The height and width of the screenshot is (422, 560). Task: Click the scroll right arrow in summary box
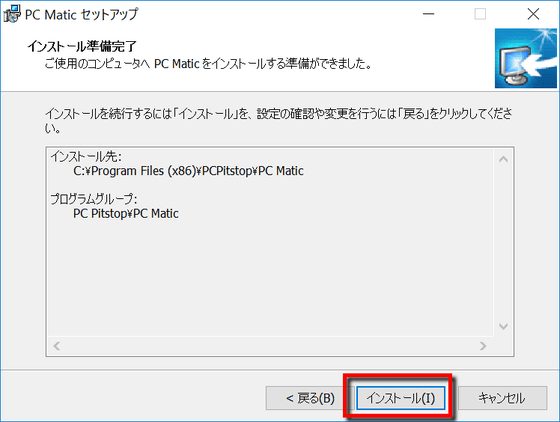click(x=483, y=346)
